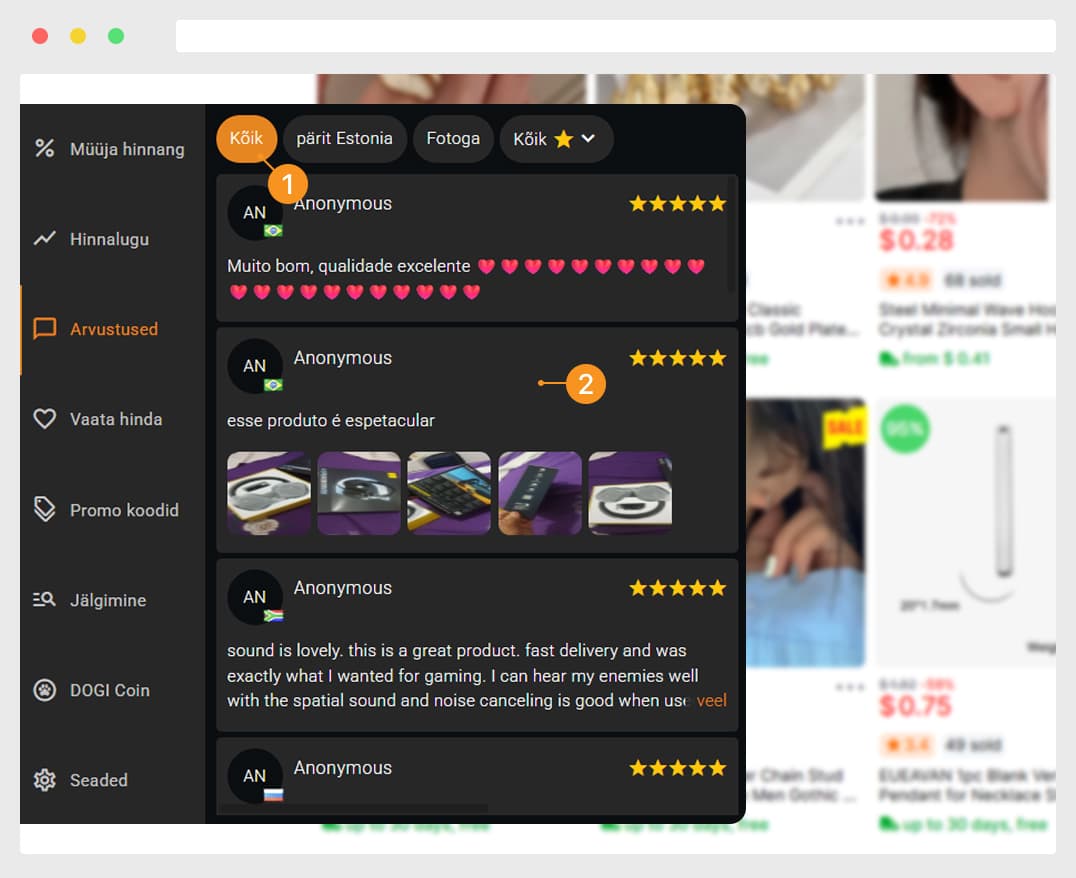Screen dimensions: 1076x878
Task: Select the Hinnalugu price history chart icon
Action: point(45,239)
